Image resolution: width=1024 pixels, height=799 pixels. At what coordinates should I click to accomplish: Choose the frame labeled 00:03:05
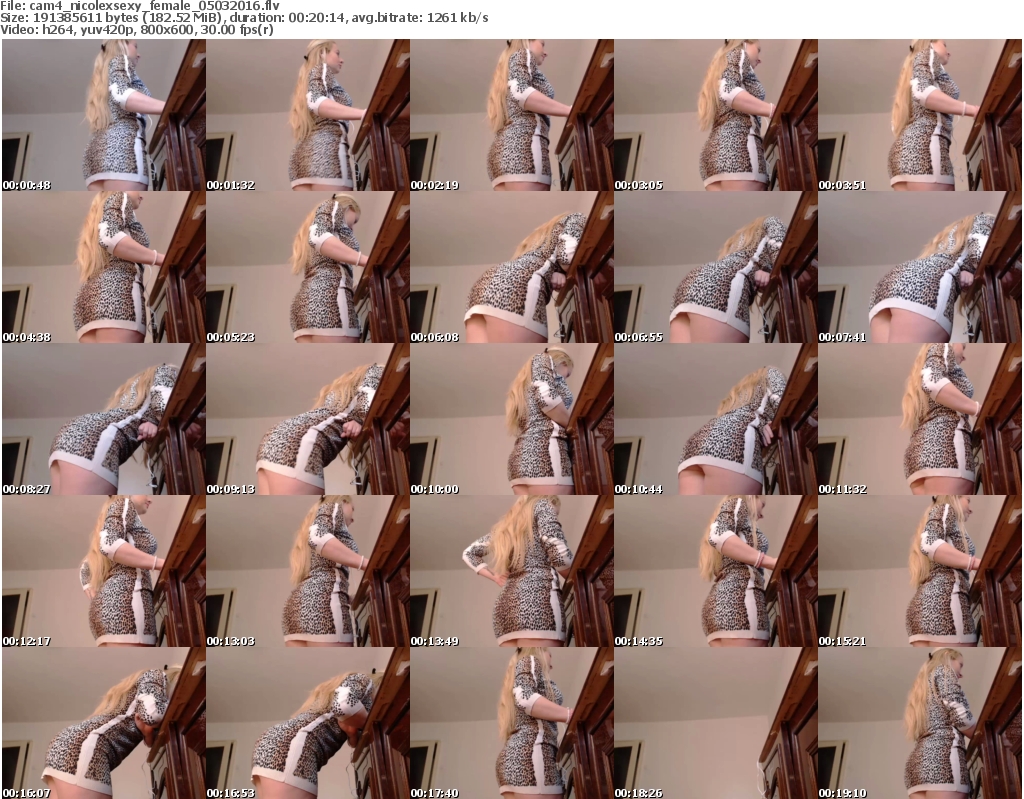coord(716,115)
